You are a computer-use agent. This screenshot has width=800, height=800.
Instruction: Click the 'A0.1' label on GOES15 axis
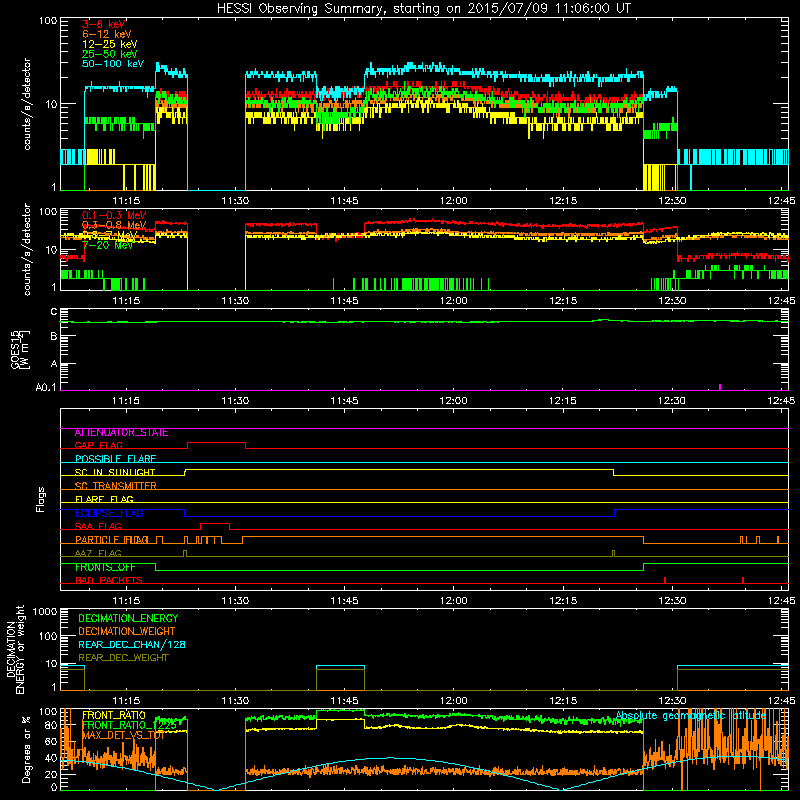[x=46, y=388]
